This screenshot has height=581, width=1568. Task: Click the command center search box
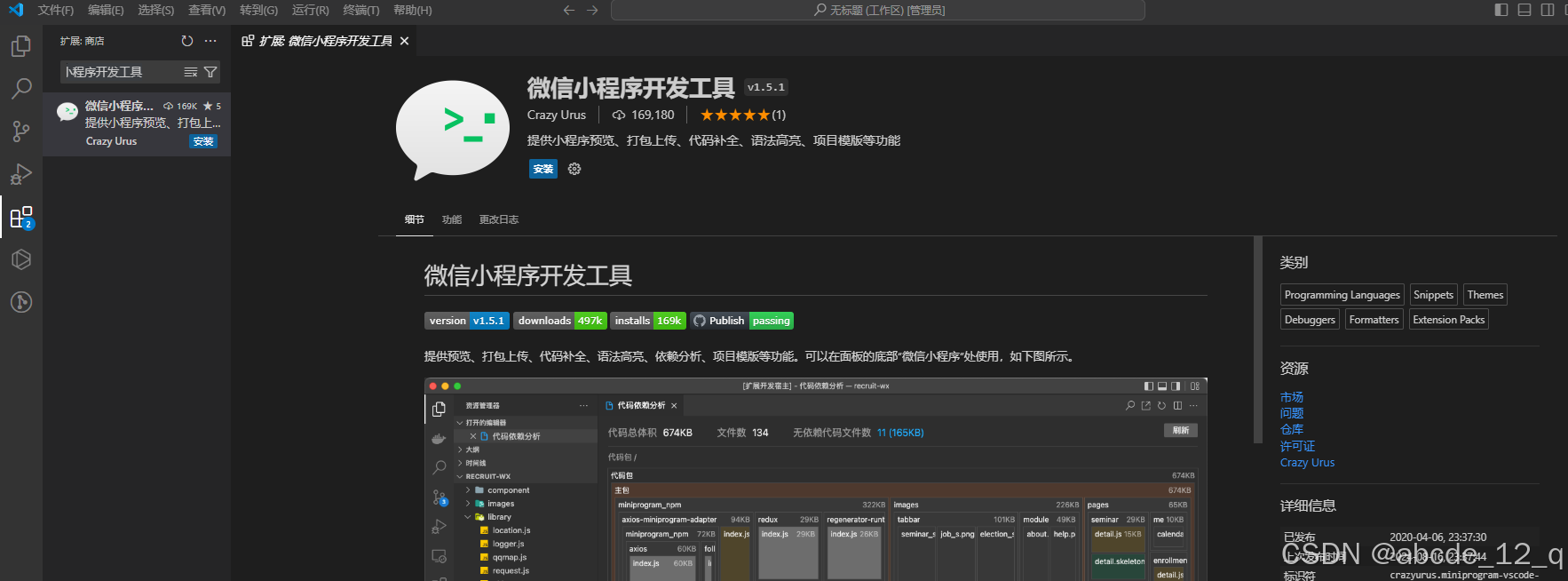(x=878, y=10)
